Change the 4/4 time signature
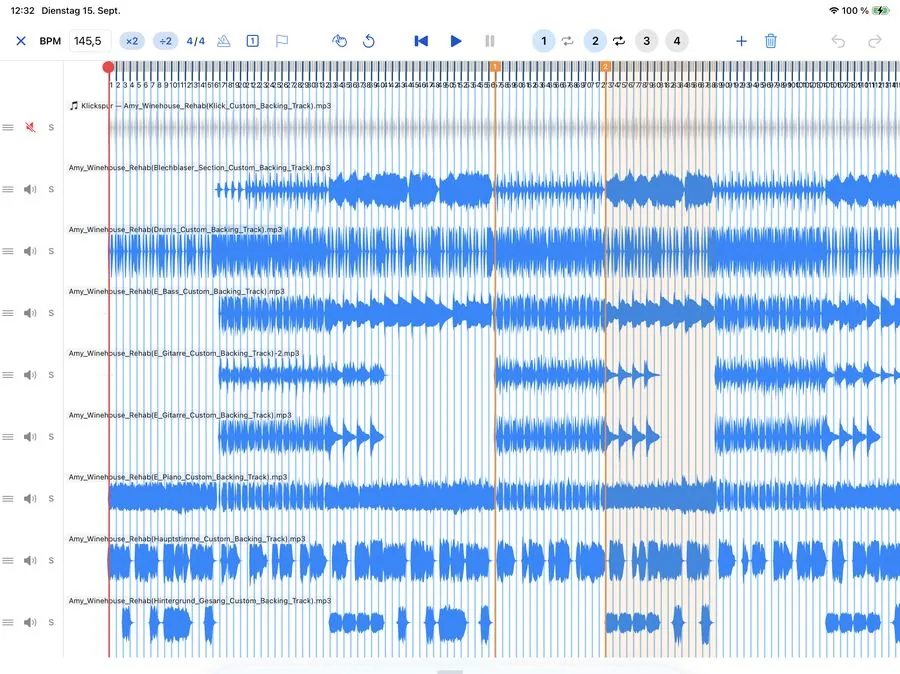 tap(196, 41)
